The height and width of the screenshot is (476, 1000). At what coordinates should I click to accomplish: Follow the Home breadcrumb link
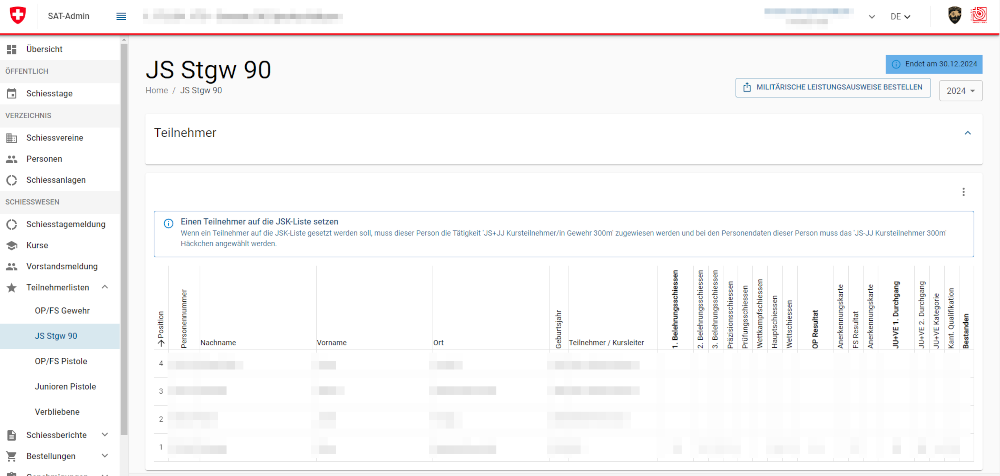[x=156, y=90]
